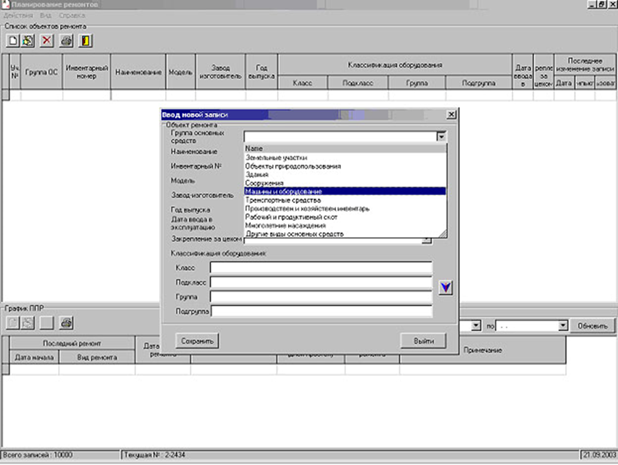Click the Вид ремонта column header
This screenshot has height=465, width=618.
(97, 357)
